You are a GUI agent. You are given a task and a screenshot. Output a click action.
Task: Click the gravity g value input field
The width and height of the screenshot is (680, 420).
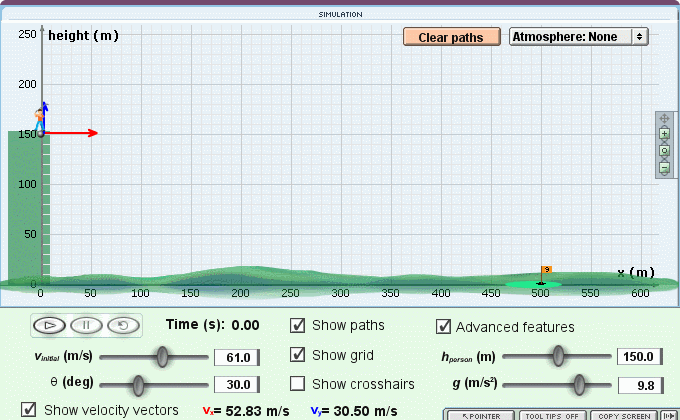(x=636, y=385)
